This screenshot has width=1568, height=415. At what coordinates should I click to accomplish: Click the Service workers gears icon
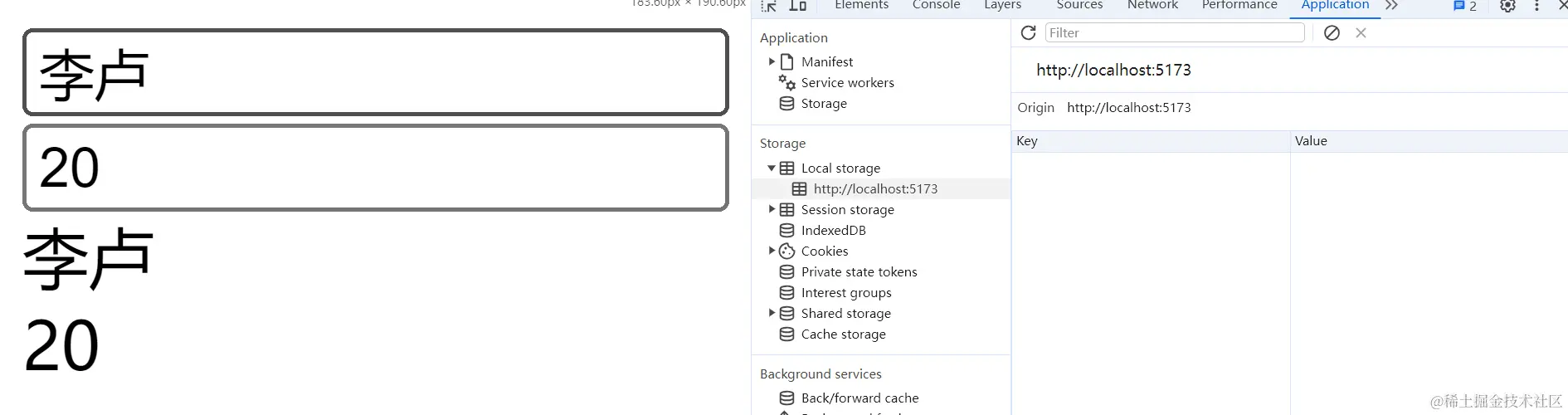786,82
